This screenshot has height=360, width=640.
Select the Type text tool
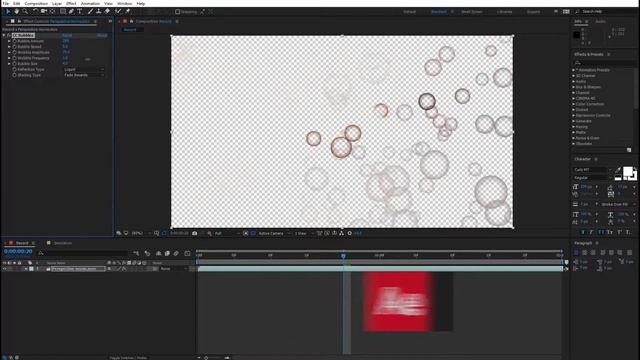pos(80,11)
